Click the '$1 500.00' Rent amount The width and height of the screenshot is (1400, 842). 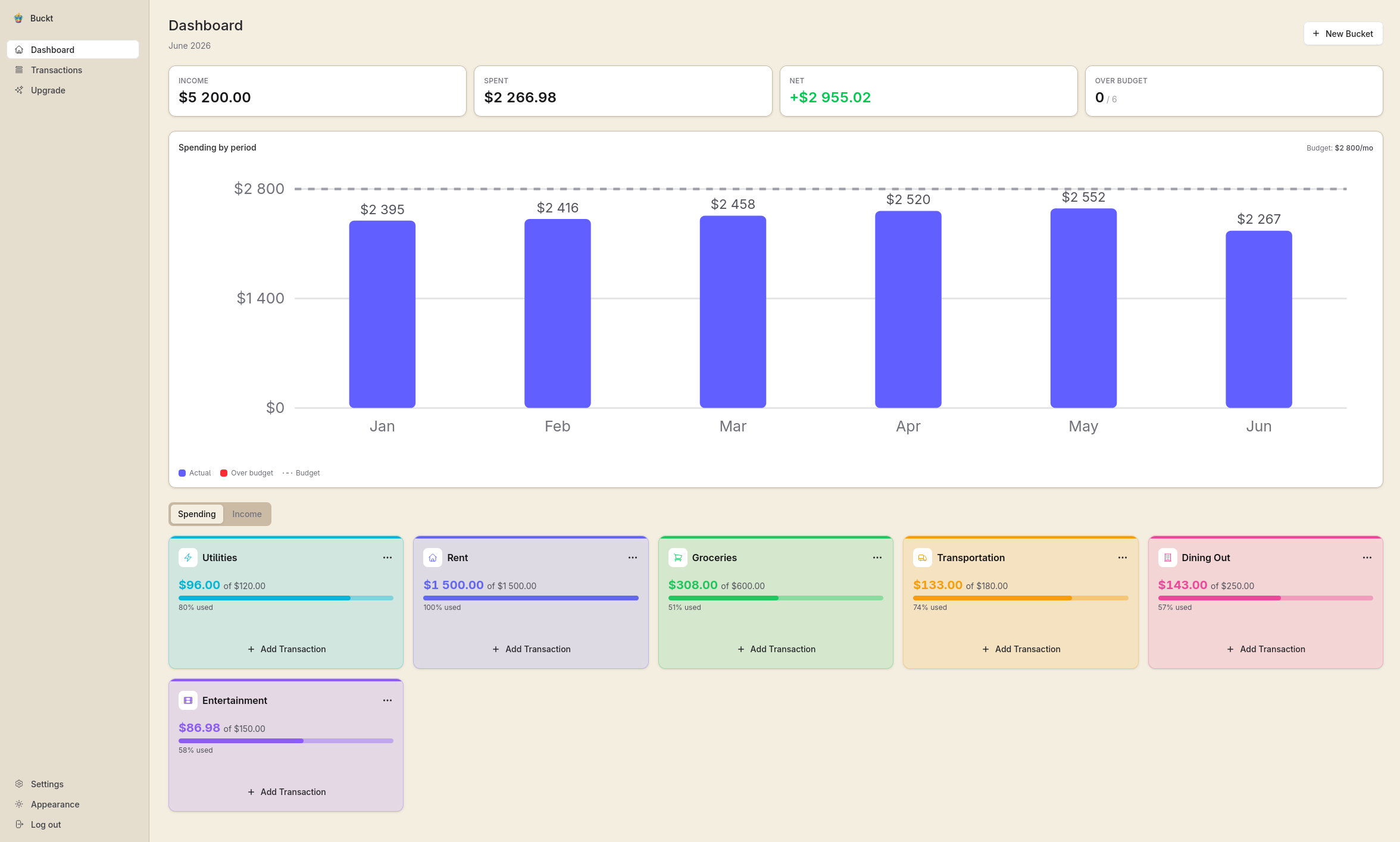(454, 585)
